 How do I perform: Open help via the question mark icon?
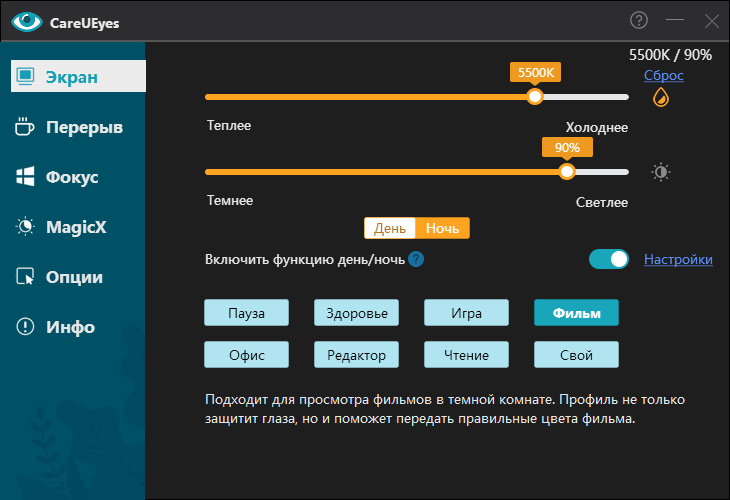(639, 20)
